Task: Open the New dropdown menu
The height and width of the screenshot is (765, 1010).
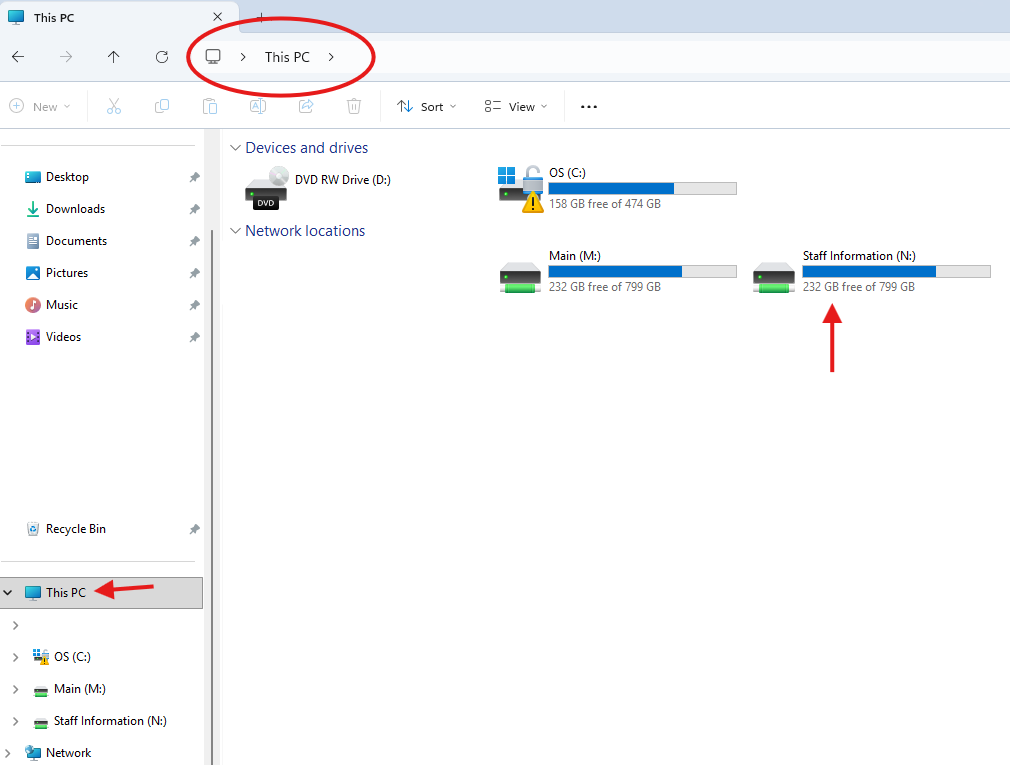Action: tap(40, 106)
